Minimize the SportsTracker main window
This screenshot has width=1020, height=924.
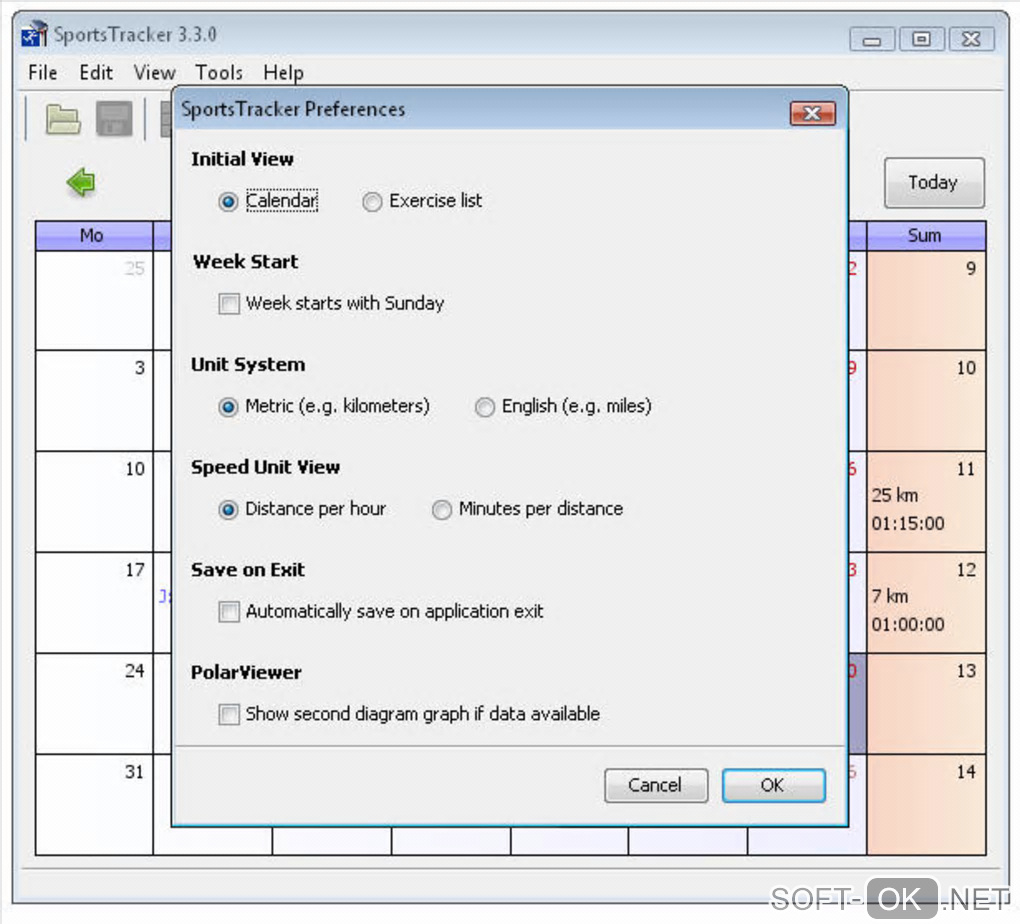point(872,40)
